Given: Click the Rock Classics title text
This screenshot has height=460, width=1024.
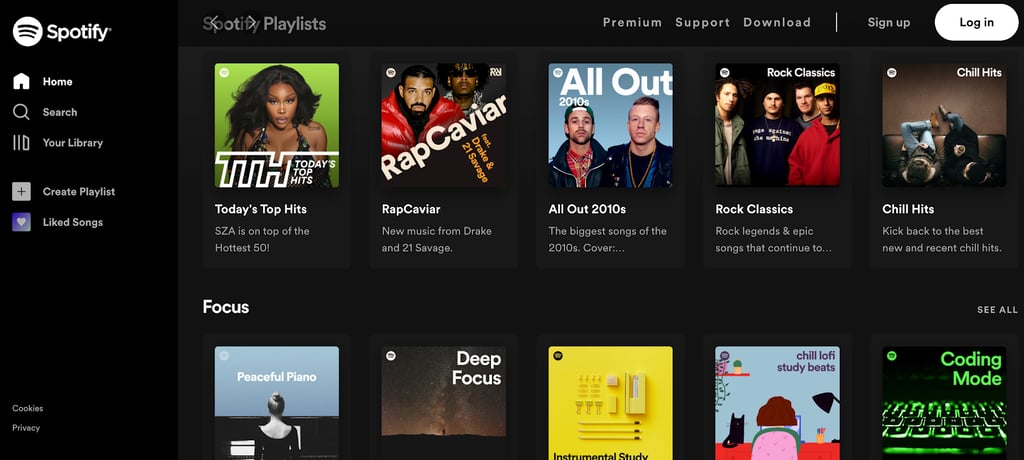Looking at the screenshot, I should 754,209.
